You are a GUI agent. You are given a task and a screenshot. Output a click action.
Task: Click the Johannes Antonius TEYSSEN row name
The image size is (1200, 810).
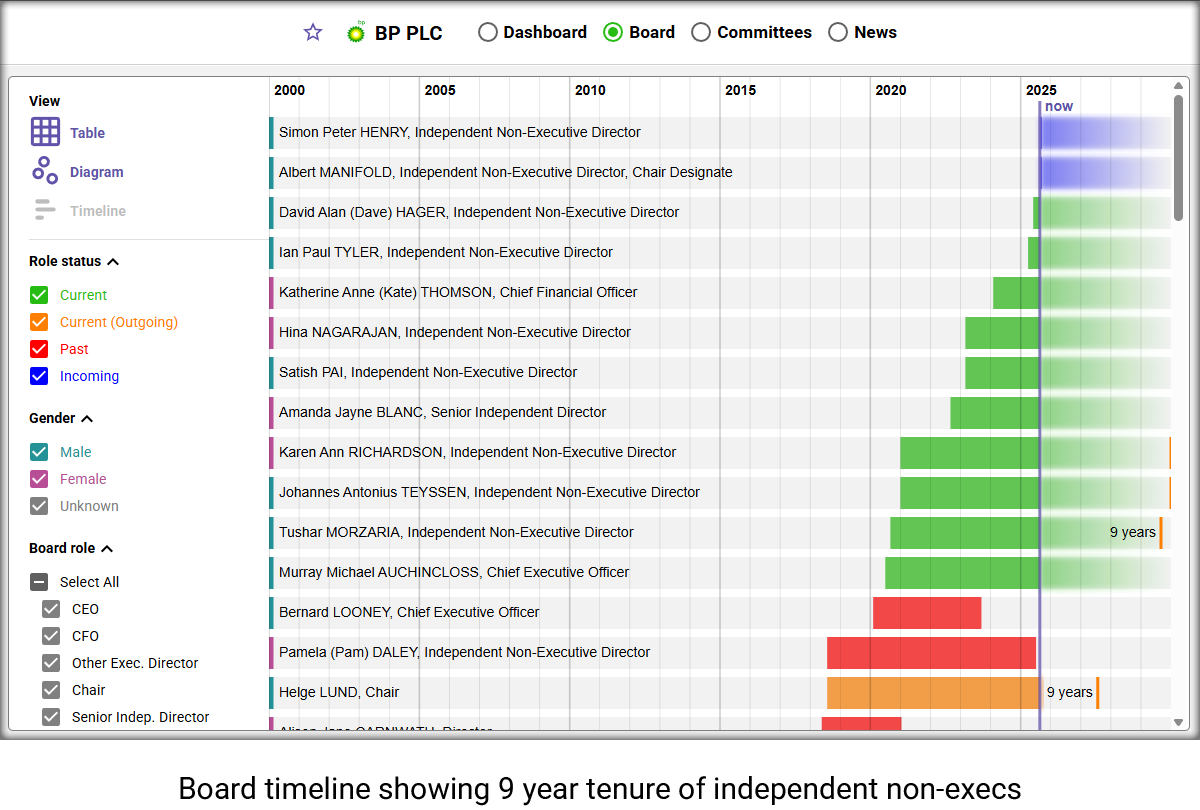(489, 492)
